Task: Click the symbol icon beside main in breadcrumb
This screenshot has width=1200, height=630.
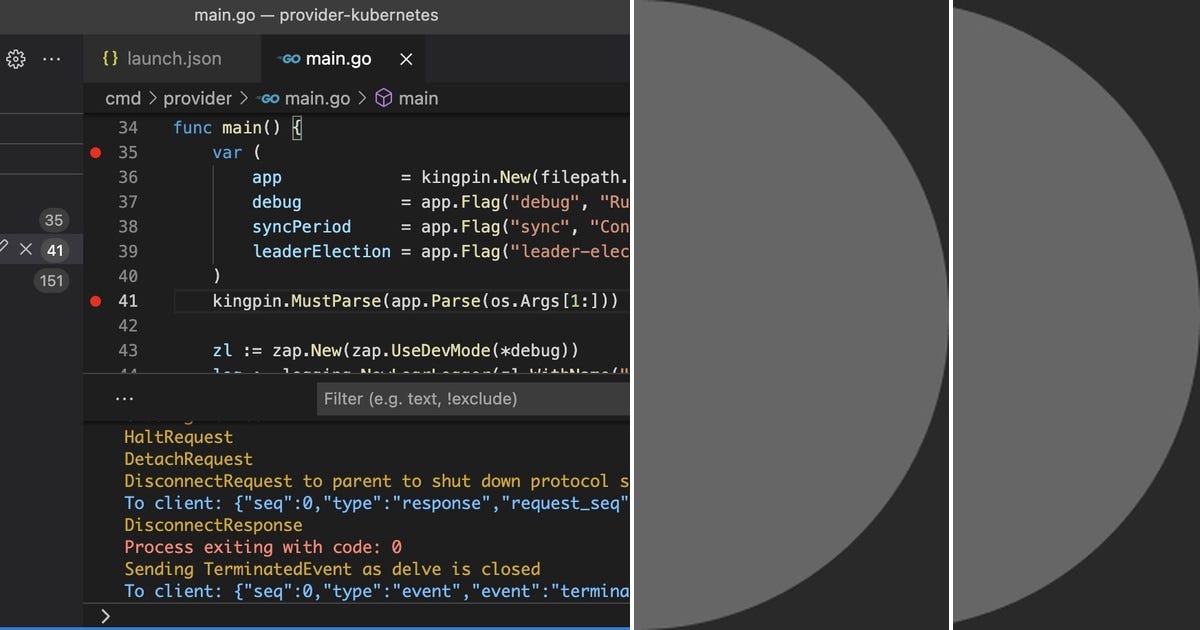Action: click(x=384, y=98)
